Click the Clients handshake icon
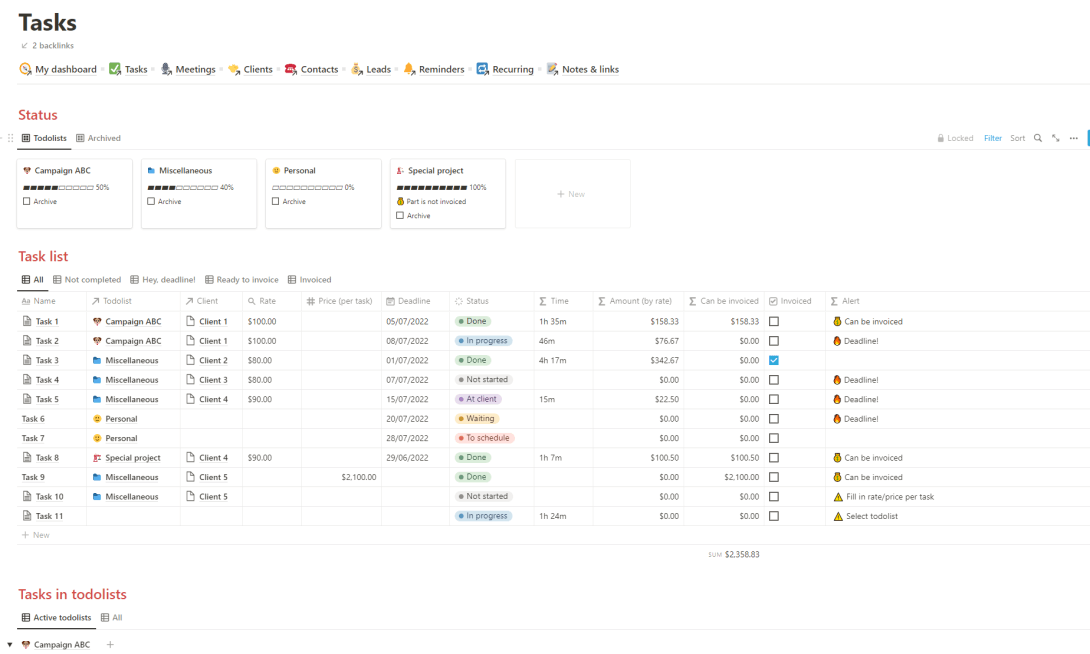 coord(234,69)
